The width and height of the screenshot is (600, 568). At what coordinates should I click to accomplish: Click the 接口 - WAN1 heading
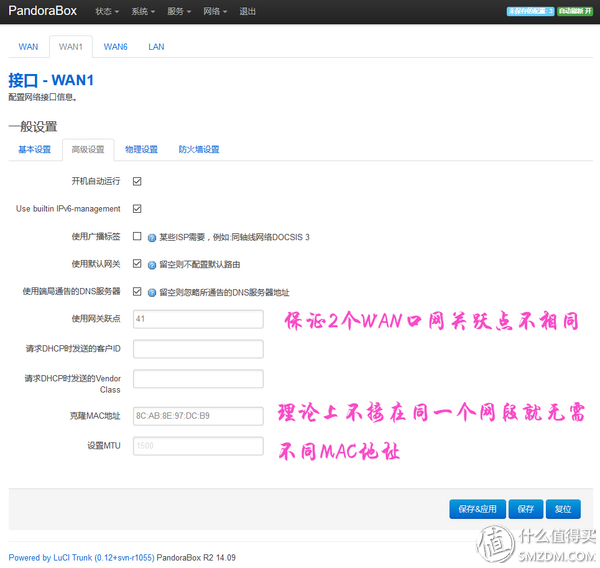point(51,80)
